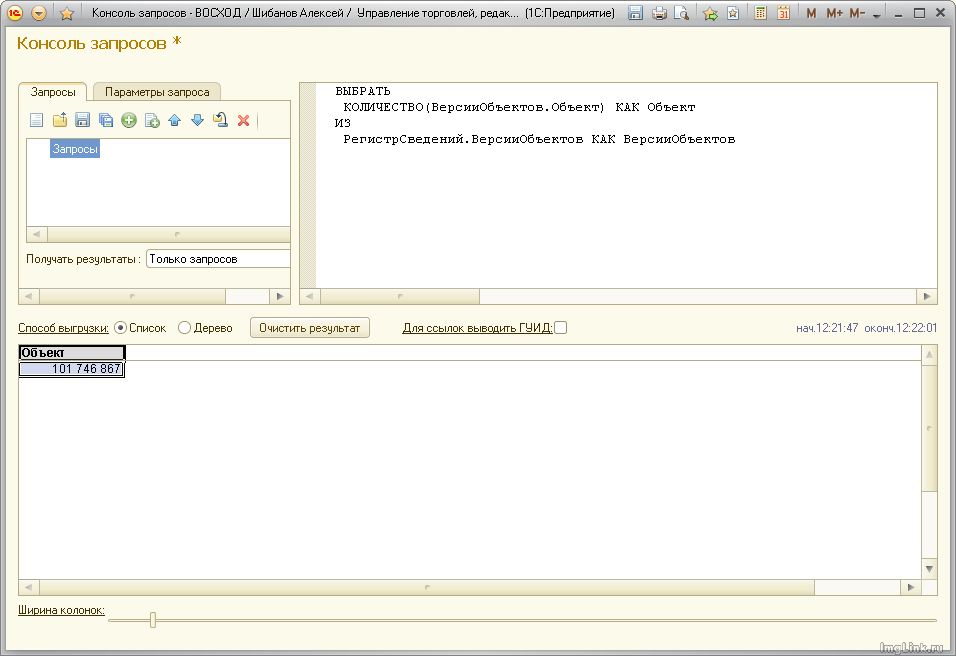Viewport: 956px width, 656px height.
Task: Adjust the Ширина колонок slider handle
Action: [x=152, y=620]
